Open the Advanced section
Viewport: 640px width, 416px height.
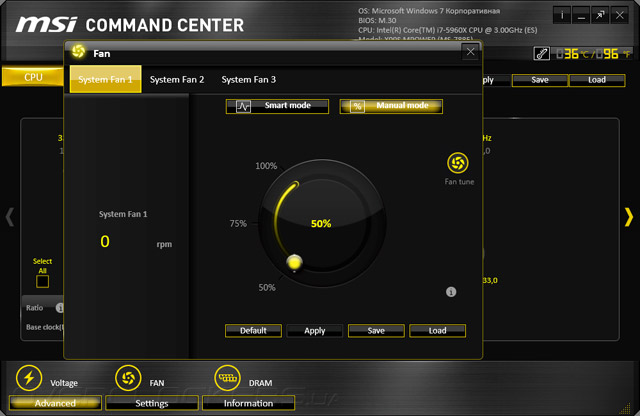pyautogui.click(x=55, y=403)
